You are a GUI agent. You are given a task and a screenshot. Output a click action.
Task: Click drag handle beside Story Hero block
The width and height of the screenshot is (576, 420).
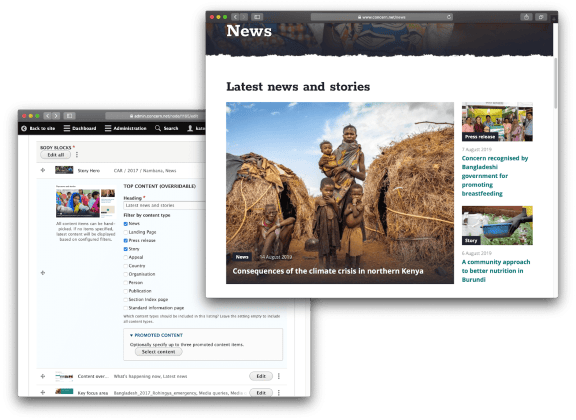[x=43, y=170]
